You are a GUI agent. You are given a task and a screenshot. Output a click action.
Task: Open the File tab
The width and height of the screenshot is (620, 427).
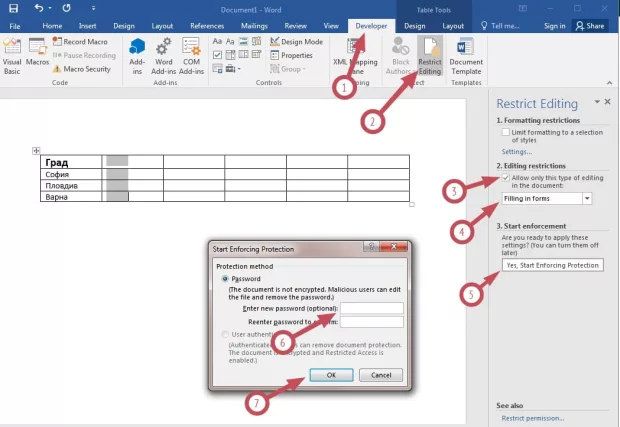[x=15, y=26]
